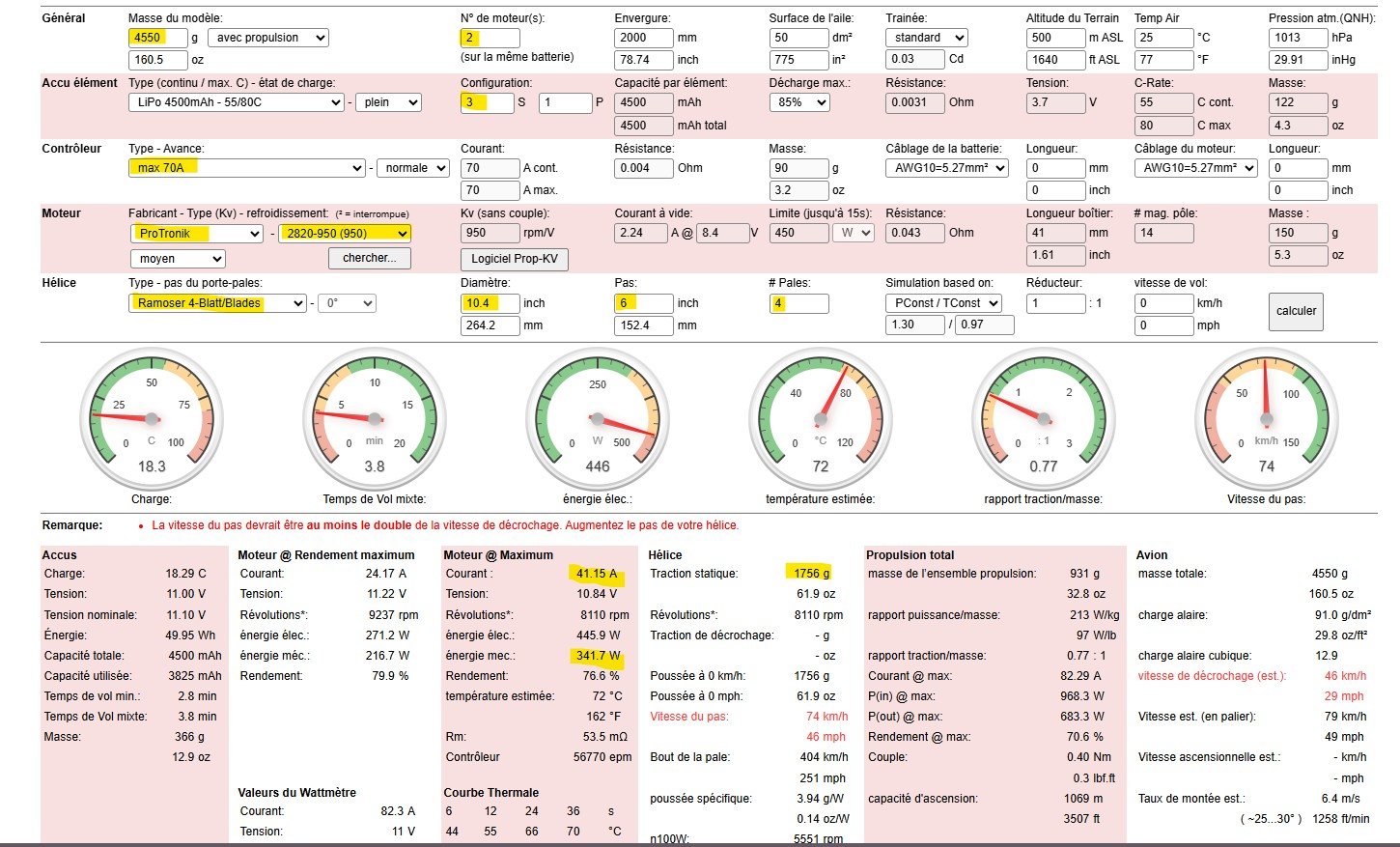This screenshot has height=847, width=1400.
Task: Expand the 85% max discharge dropdown
Action: click(798, 102)
